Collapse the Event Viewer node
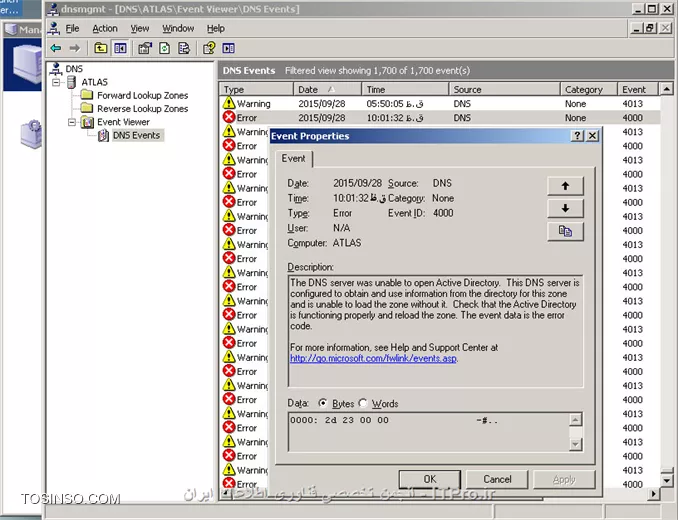Image resolution: width=678 pixels, height=520 pixels. (72, 122)
